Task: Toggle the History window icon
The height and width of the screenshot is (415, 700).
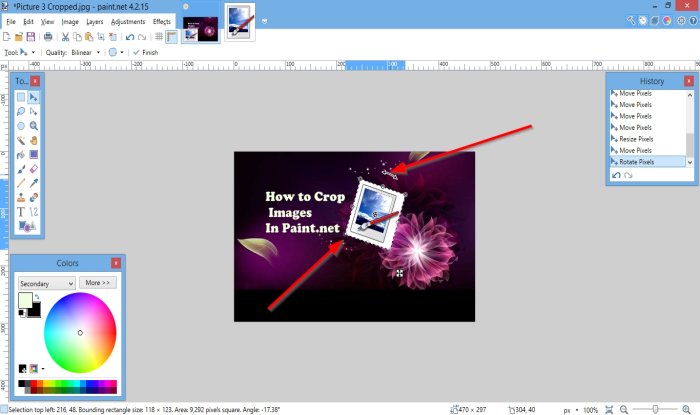Action: [x=643, y=21]
